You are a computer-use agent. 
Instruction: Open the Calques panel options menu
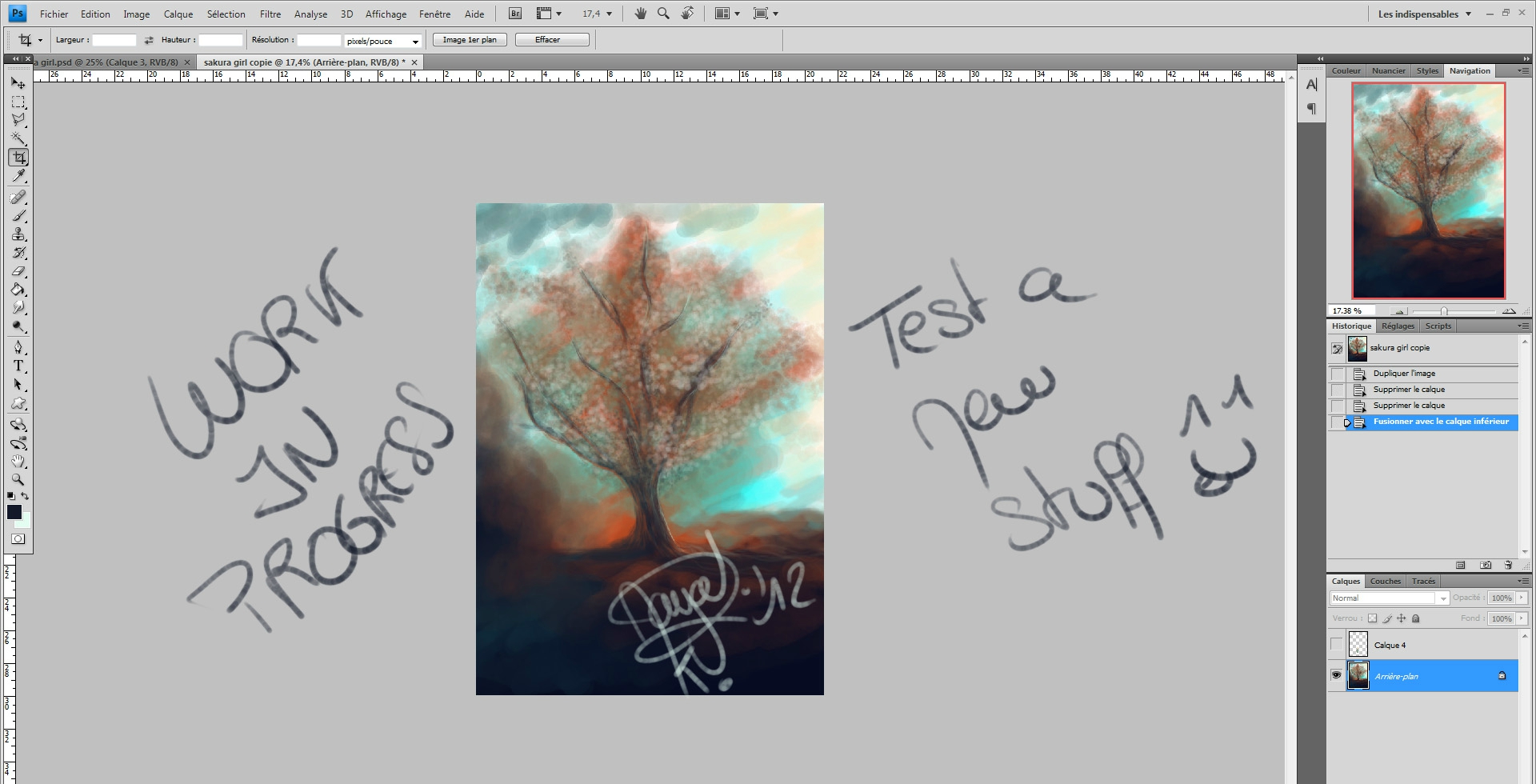(x=1524, y=581)
